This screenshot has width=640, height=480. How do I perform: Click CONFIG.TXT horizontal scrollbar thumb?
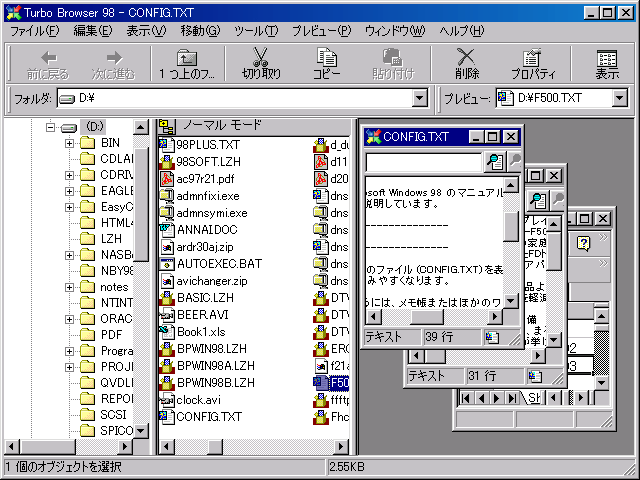click(x=427, y=316)
